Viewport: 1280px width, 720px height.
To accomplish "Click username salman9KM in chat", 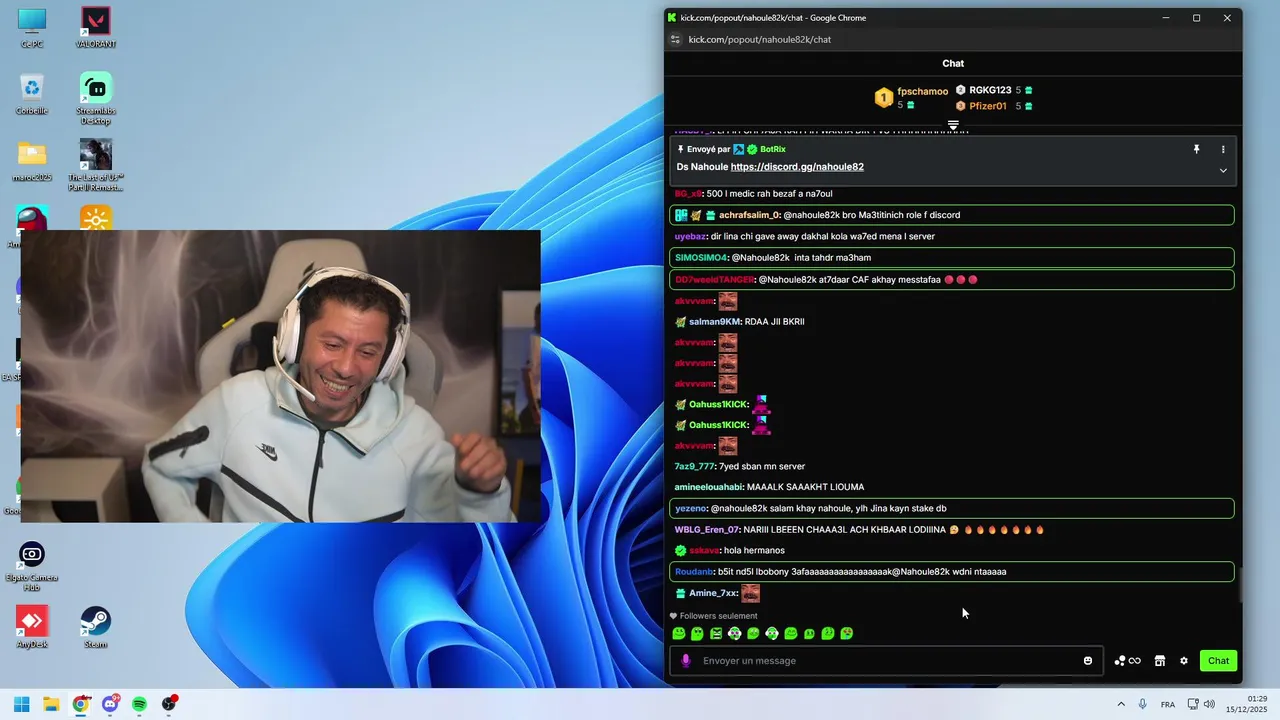I will 714,322.
